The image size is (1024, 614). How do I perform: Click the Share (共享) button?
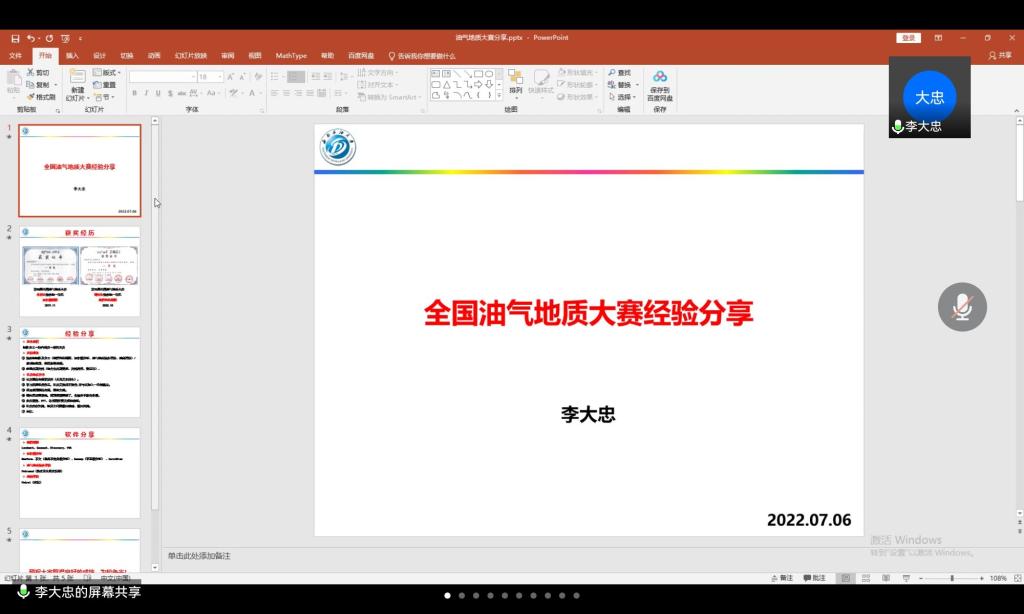pyautogui.click(x=999, y=56)
